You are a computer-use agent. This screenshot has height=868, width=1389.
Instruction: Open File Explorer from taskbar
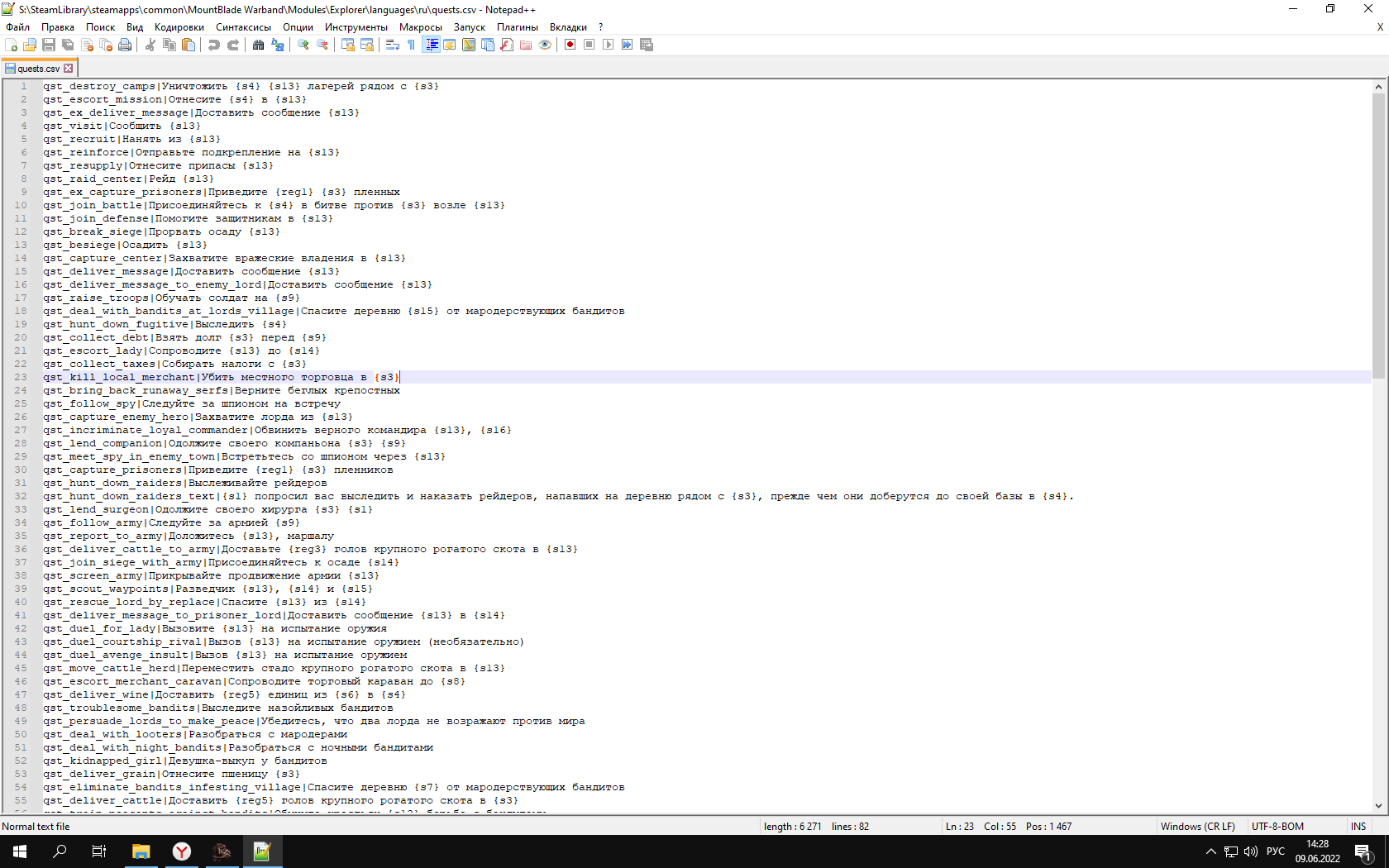[x=141, y=851]
